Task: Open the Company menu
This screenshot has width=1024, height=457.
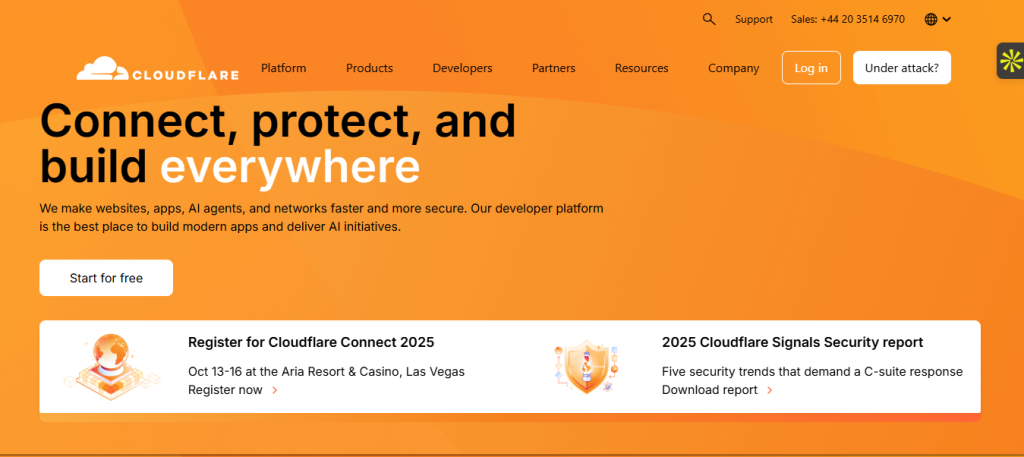Action: [x=733, y=68]
